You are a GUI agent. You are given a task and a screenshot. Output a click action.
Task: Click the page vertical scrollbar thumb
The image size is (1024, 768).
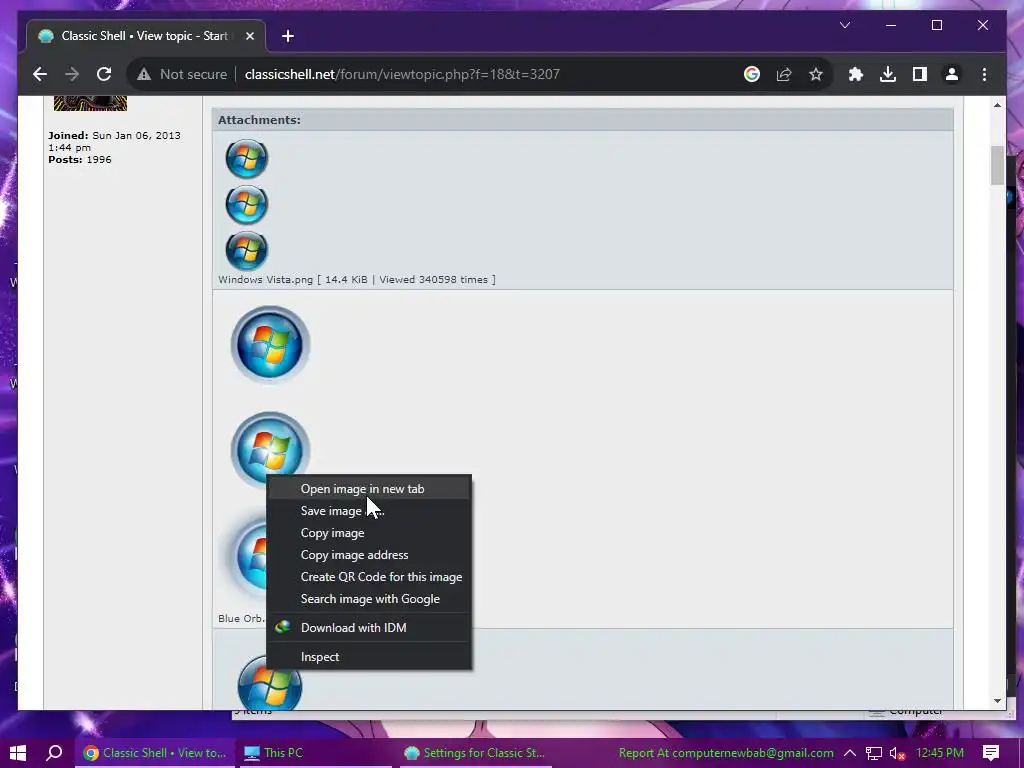click(x=997, y=166)
